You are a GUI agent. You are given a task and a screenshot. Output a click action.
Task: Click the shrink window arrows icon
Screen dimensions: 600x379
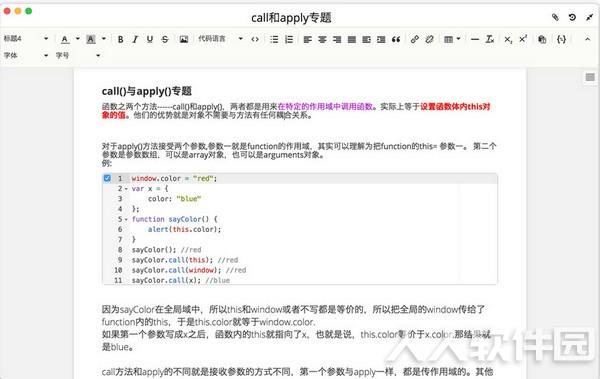[589, 17]
